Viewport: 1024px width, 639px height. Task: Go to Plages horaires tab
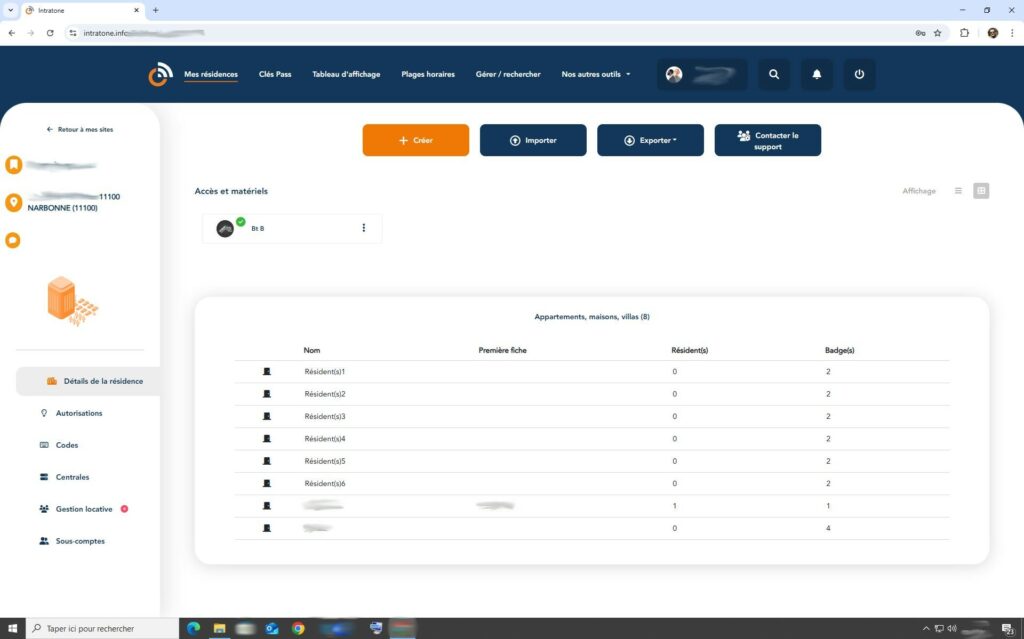pyautogui.click(x=428, y=74)
